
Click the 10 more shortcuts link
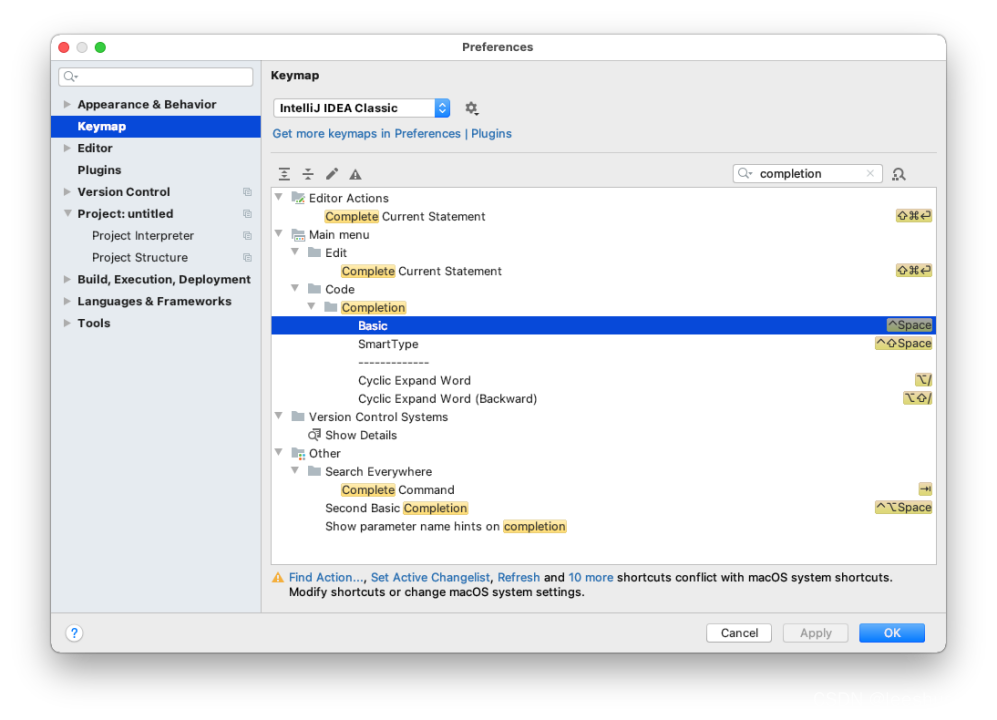[x=591, y=578]
